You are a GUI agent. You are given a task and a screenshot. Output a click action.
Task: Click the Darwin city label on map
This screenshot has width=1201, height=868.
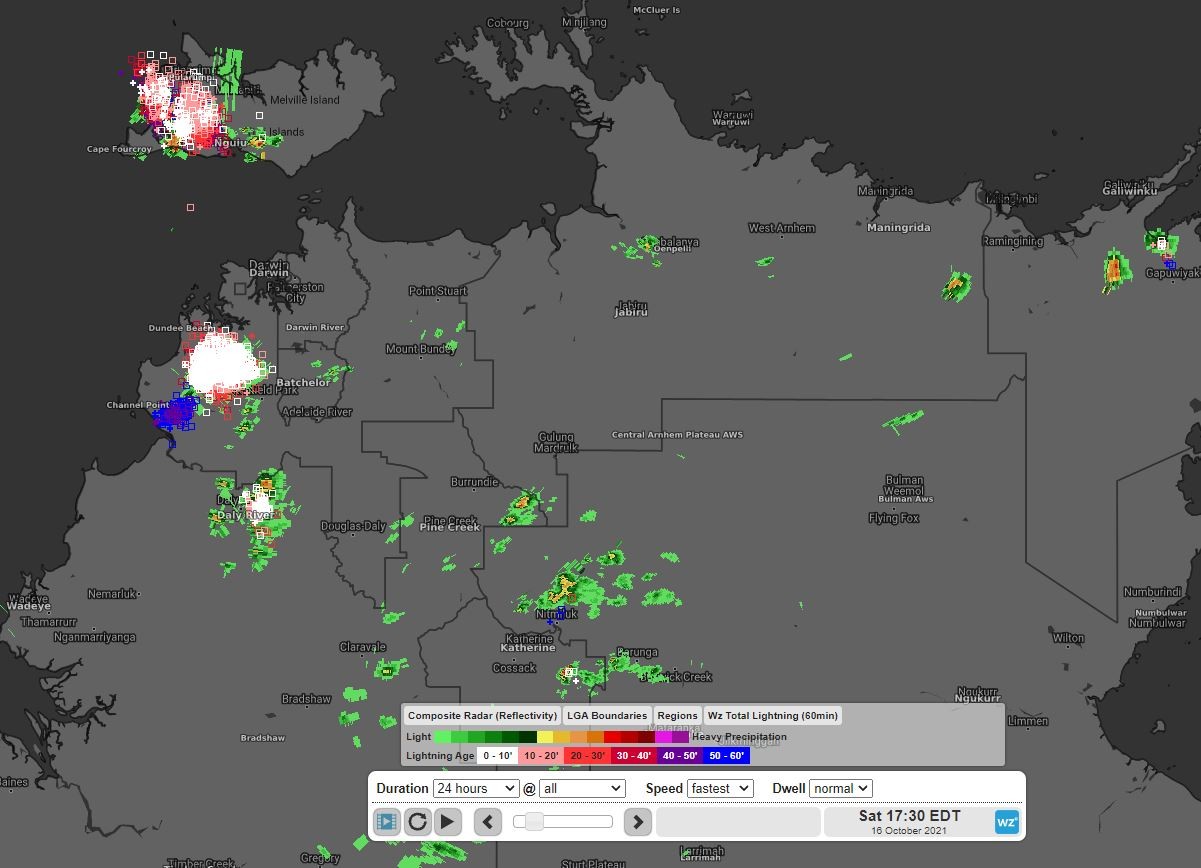(x=268, y=272)
